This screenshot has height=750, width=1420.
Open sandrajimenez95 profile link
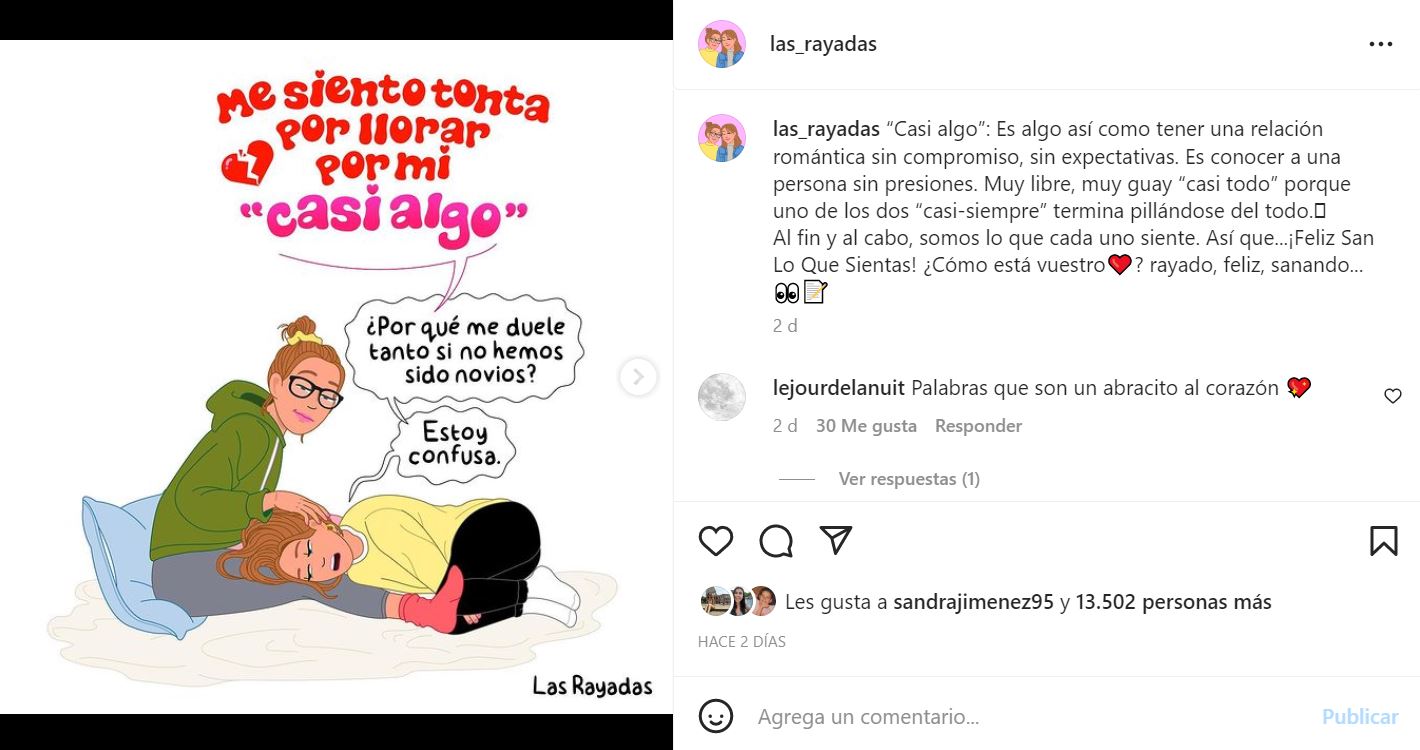click(x=973, y=602)
